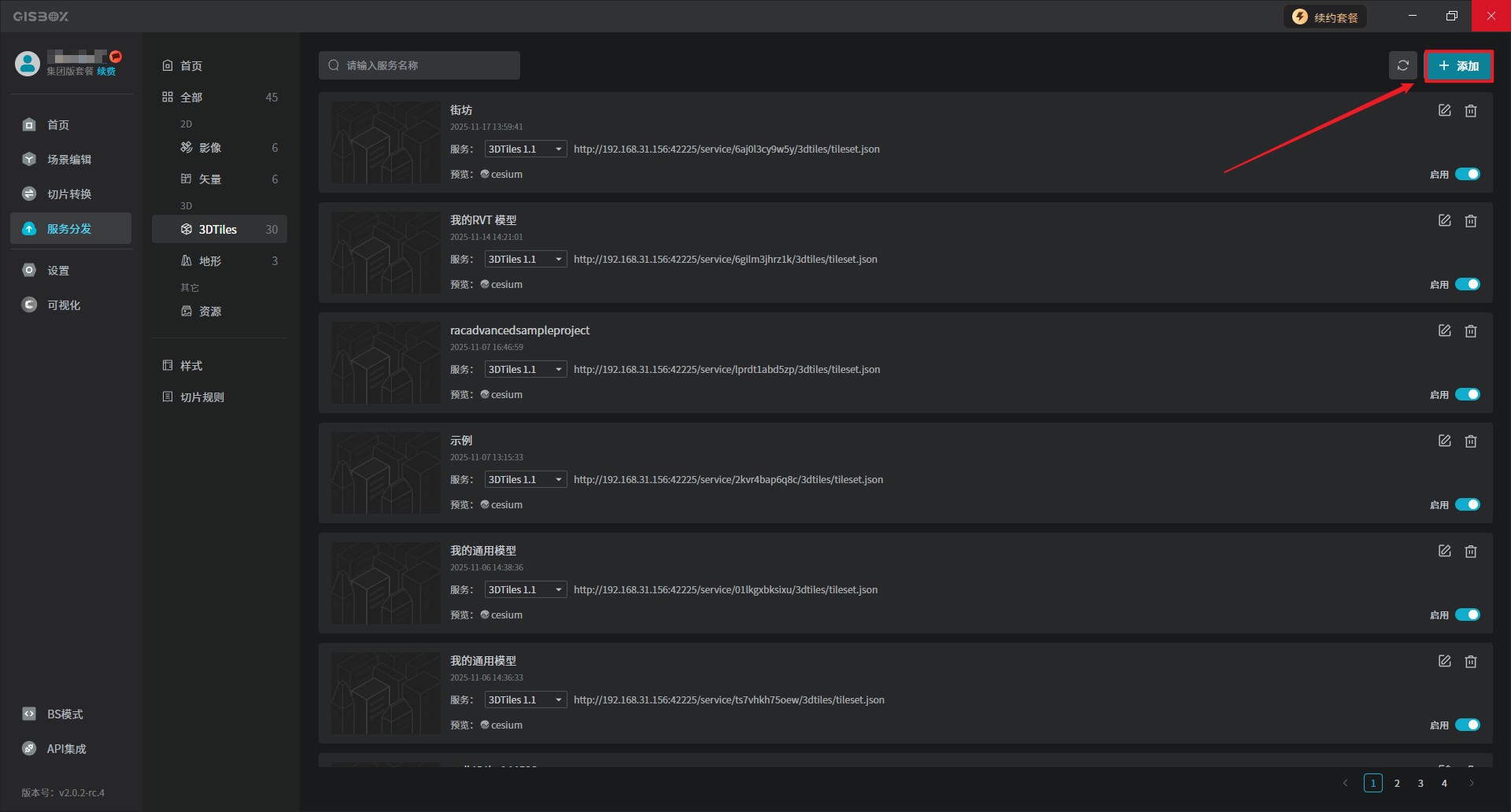Viewport: 1511px width, 812px height.
Task: Select 影像 under 2D category
Action: 210,148
